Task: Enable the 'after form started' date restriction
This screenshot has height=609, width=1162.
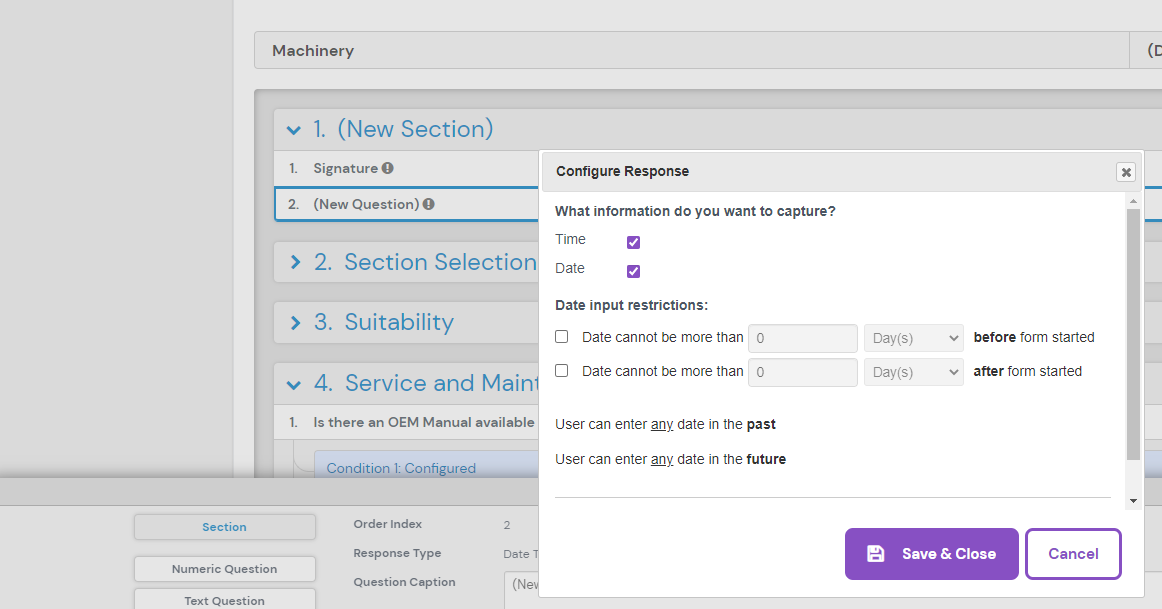Action: tap(562, 371)
